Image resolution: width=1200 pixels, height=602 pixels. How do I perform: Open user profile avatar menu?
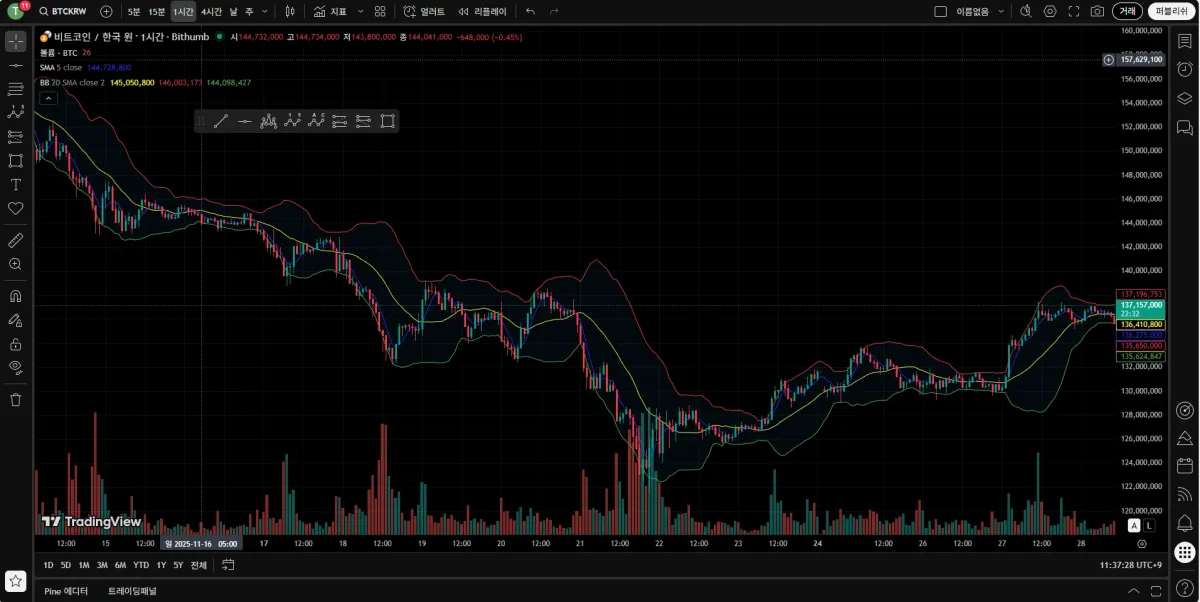click(17, 11)
